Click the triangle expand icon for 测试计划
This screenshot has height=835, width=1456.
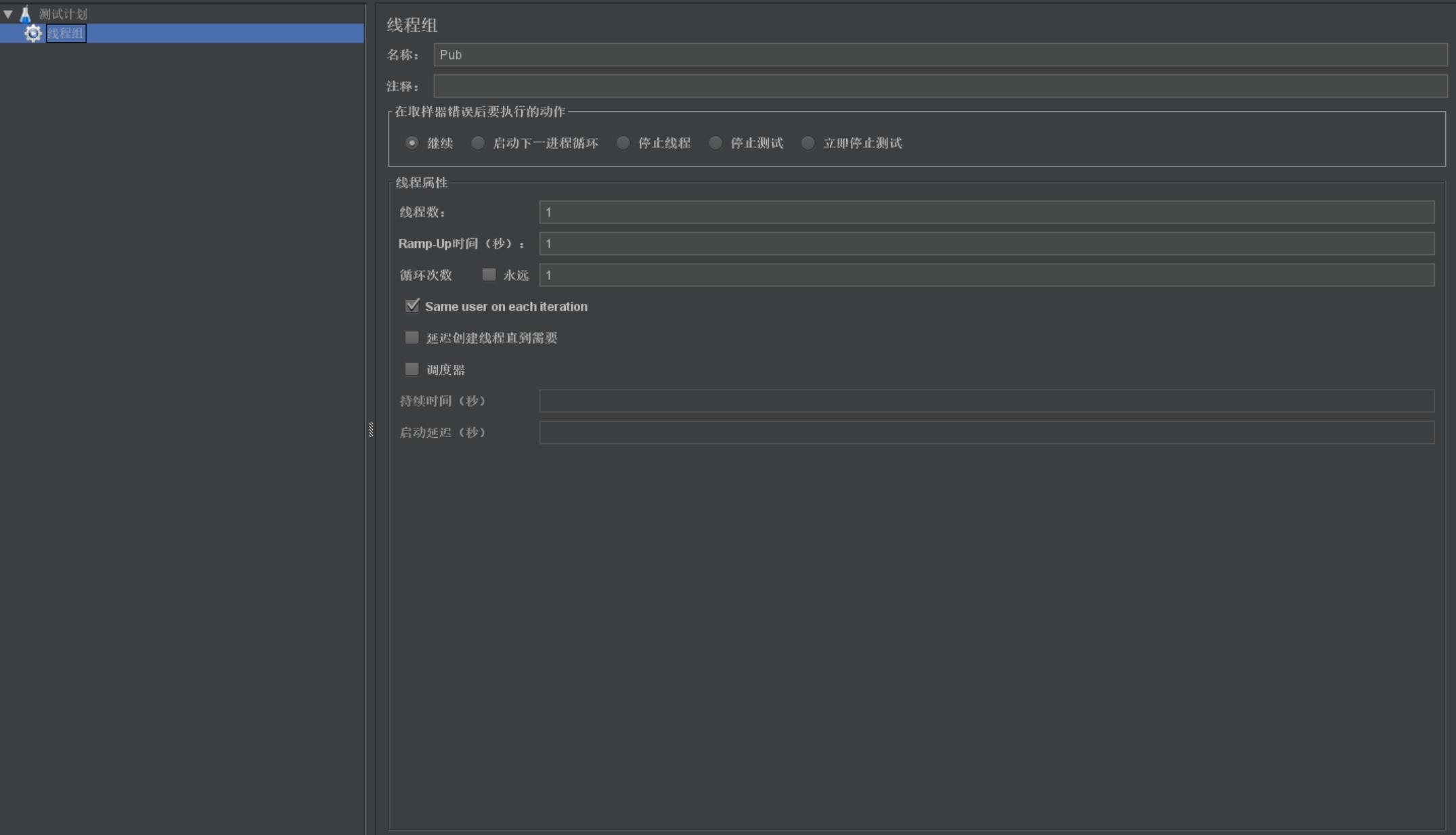[x=7, y=13]
